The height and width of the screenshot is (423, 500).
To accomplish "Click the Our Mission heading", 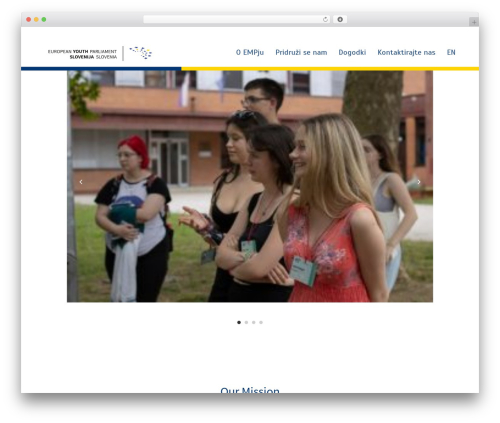I will pyautogui.click(x=250, y=390).
